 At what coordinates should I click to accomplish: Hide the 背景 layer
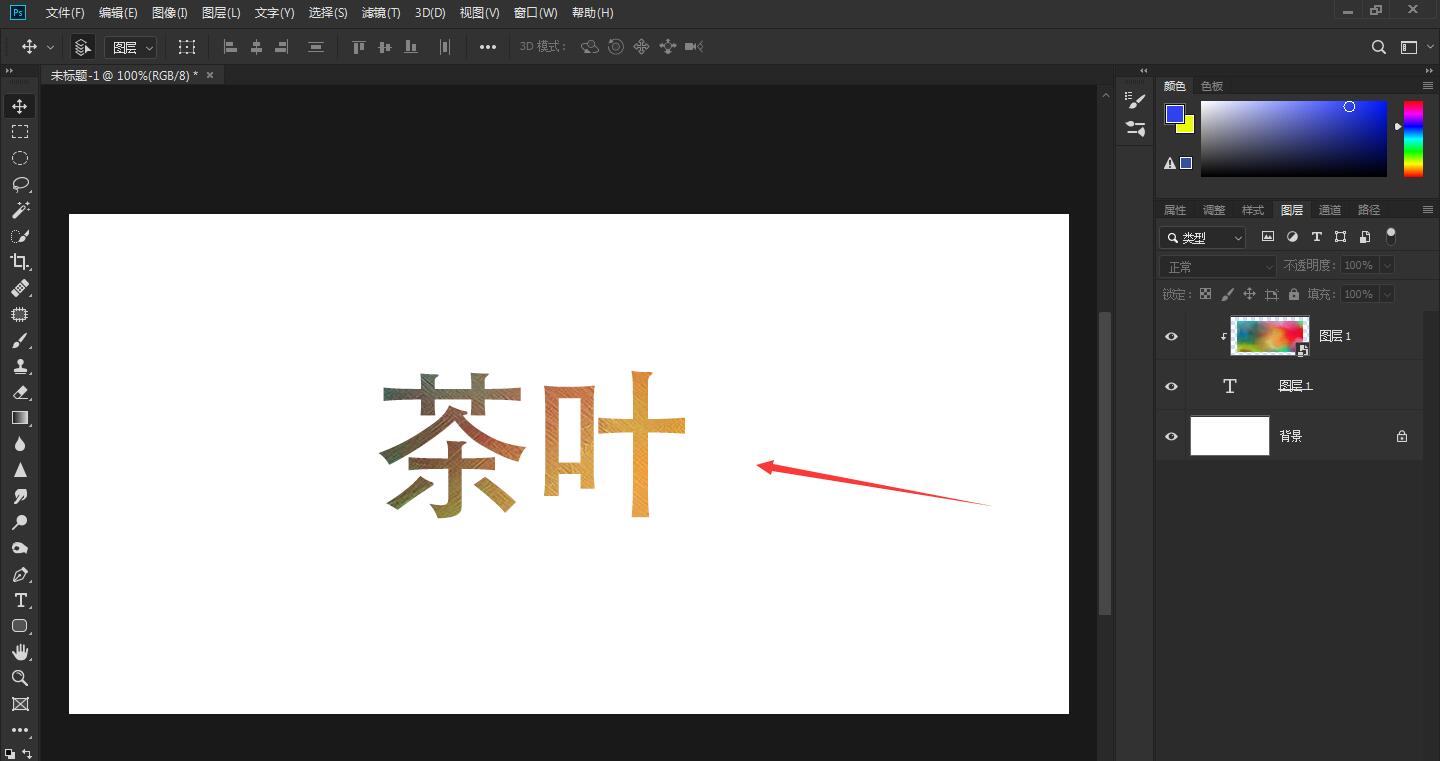[x=1170, y=435]
